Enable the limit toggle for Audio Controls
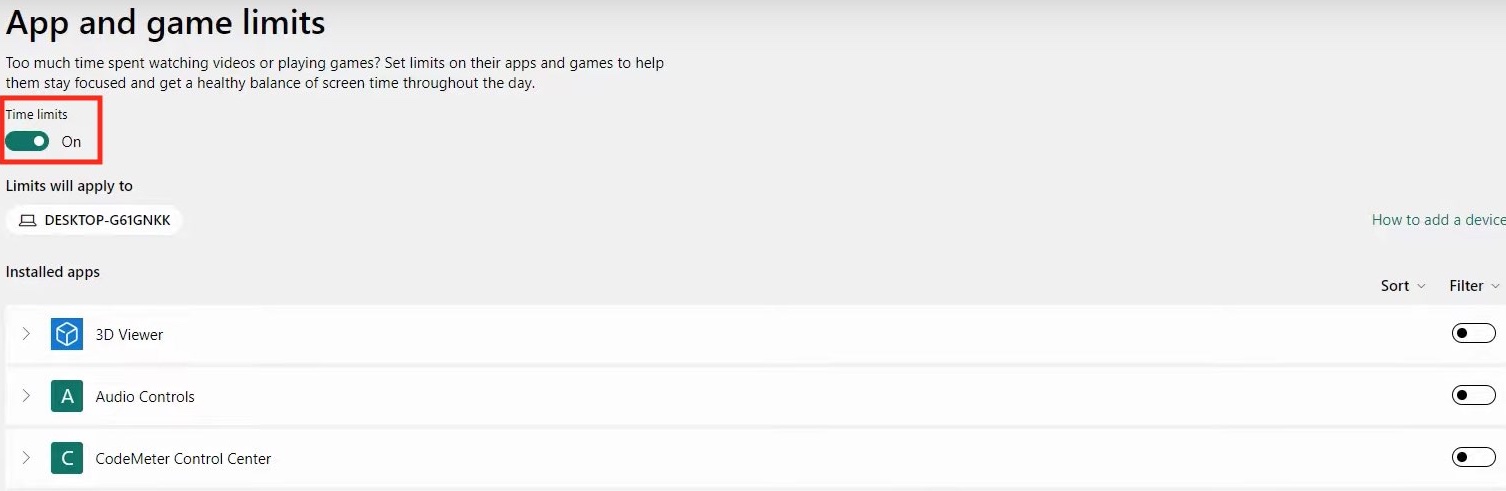The image size is (1506, 491). click(x=1473, y=396)
